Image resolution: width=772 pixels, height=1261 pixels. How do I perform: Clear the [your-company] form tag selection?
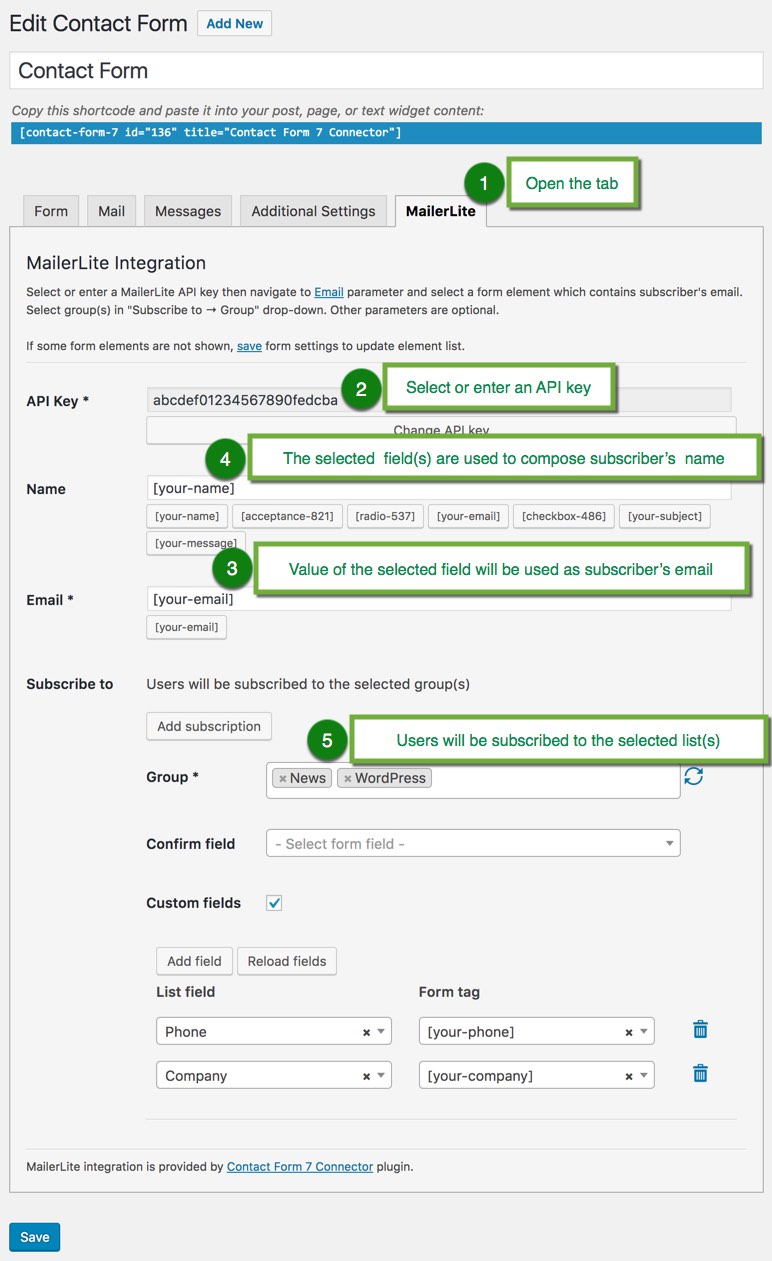click(629, 1076)
